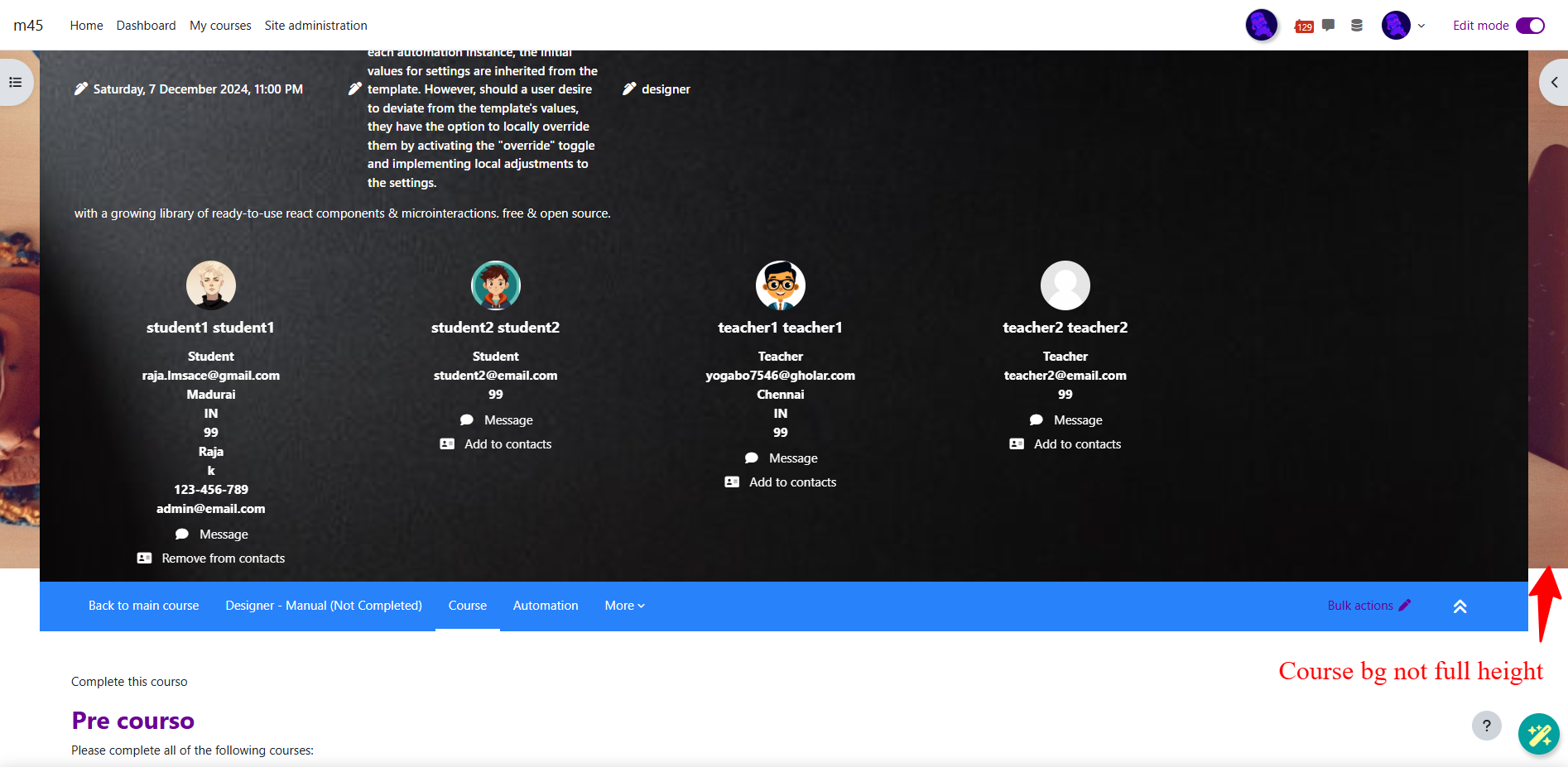The height and width of the screenshot is (767, 1568).
Task: Click the help question mark button
Action: click(1486, 726)
